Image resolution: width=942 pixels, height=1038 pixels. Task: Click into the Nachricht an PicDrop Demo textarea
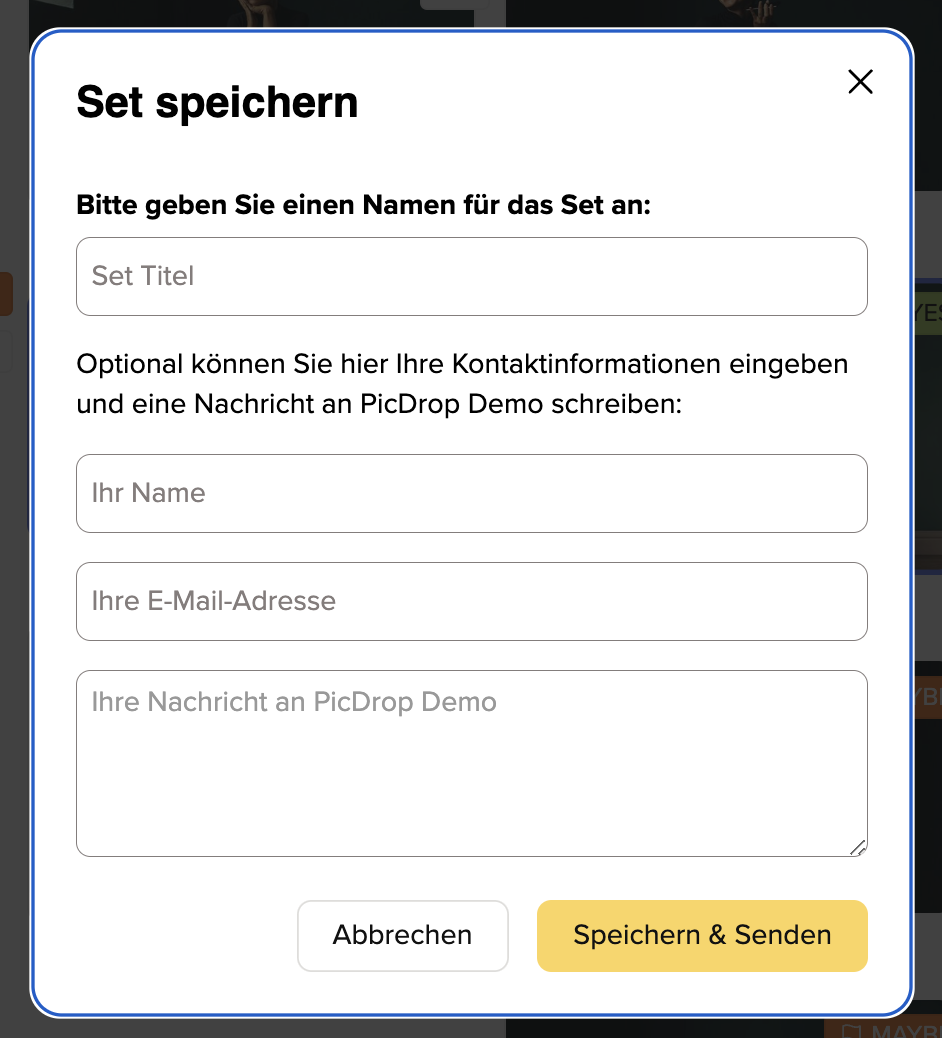tap(471, 763)
